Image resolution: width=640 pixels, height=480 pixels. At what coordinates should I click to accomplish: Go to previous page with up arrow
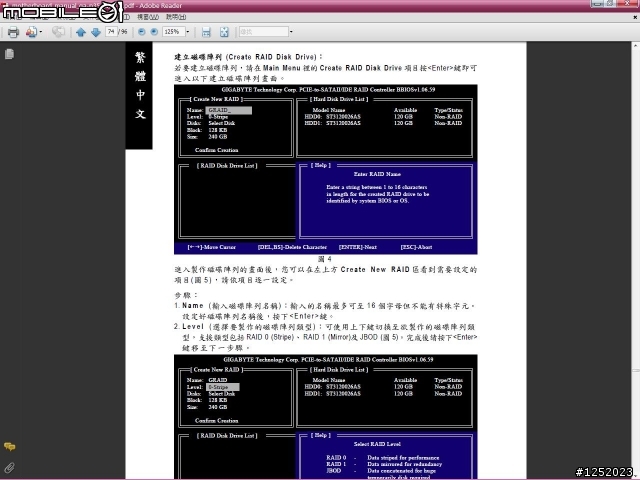click(81, 32)
